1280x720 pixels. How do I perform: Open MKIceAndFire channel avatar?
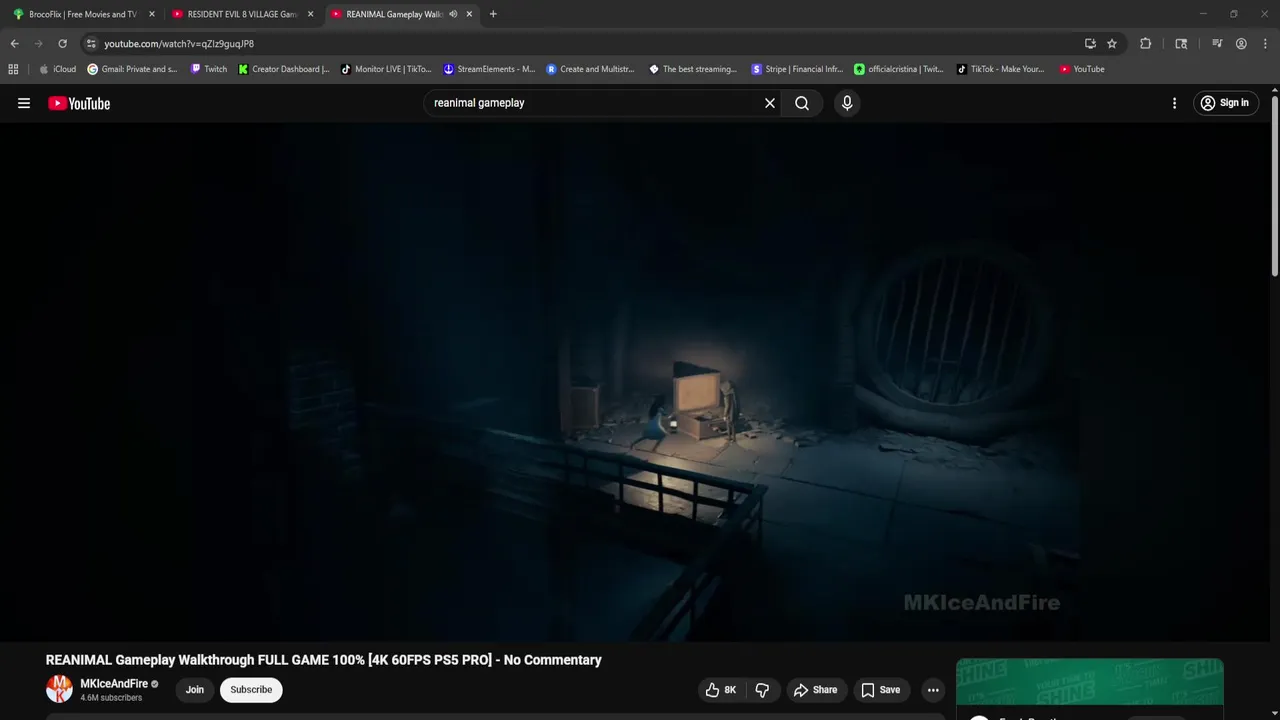[59, 689]
